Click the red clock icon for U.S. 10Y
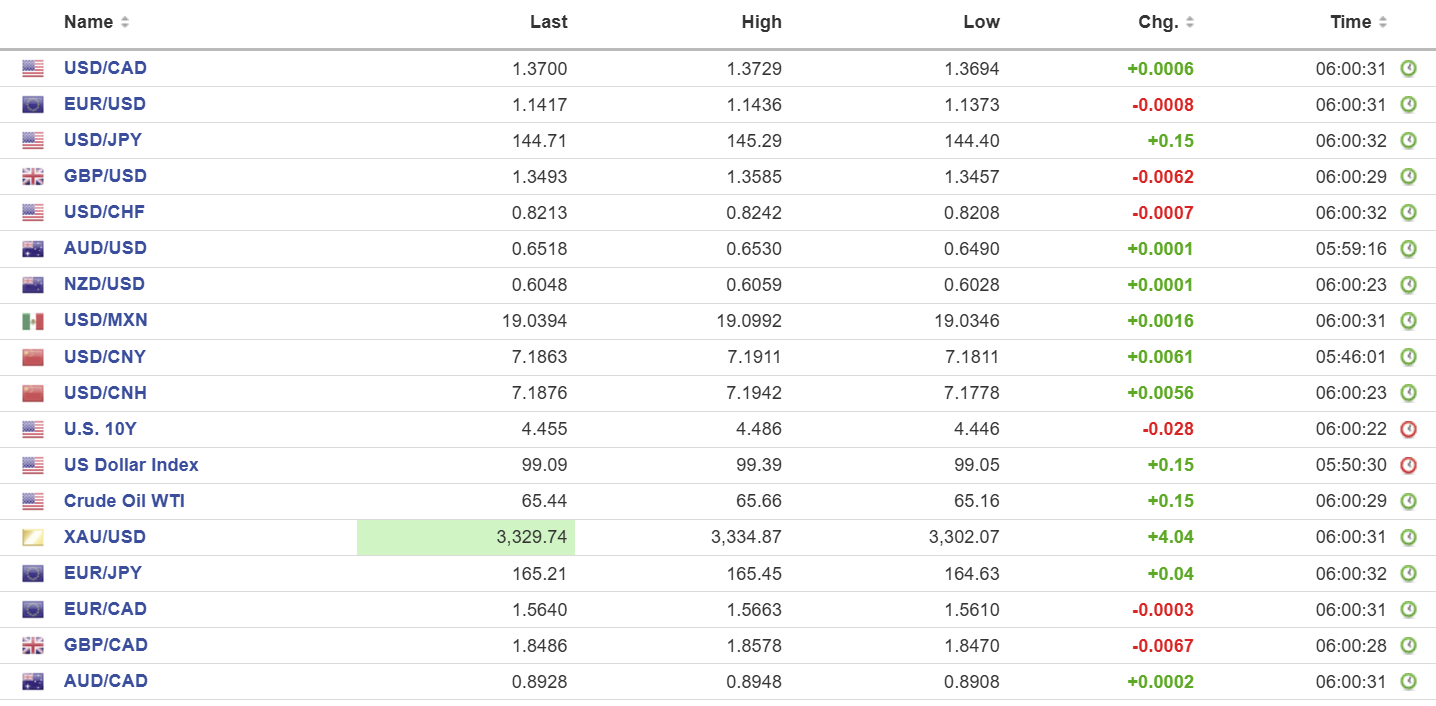Image resolution: width=1436 pixels, height=706 pixels. pos(1408,429)
